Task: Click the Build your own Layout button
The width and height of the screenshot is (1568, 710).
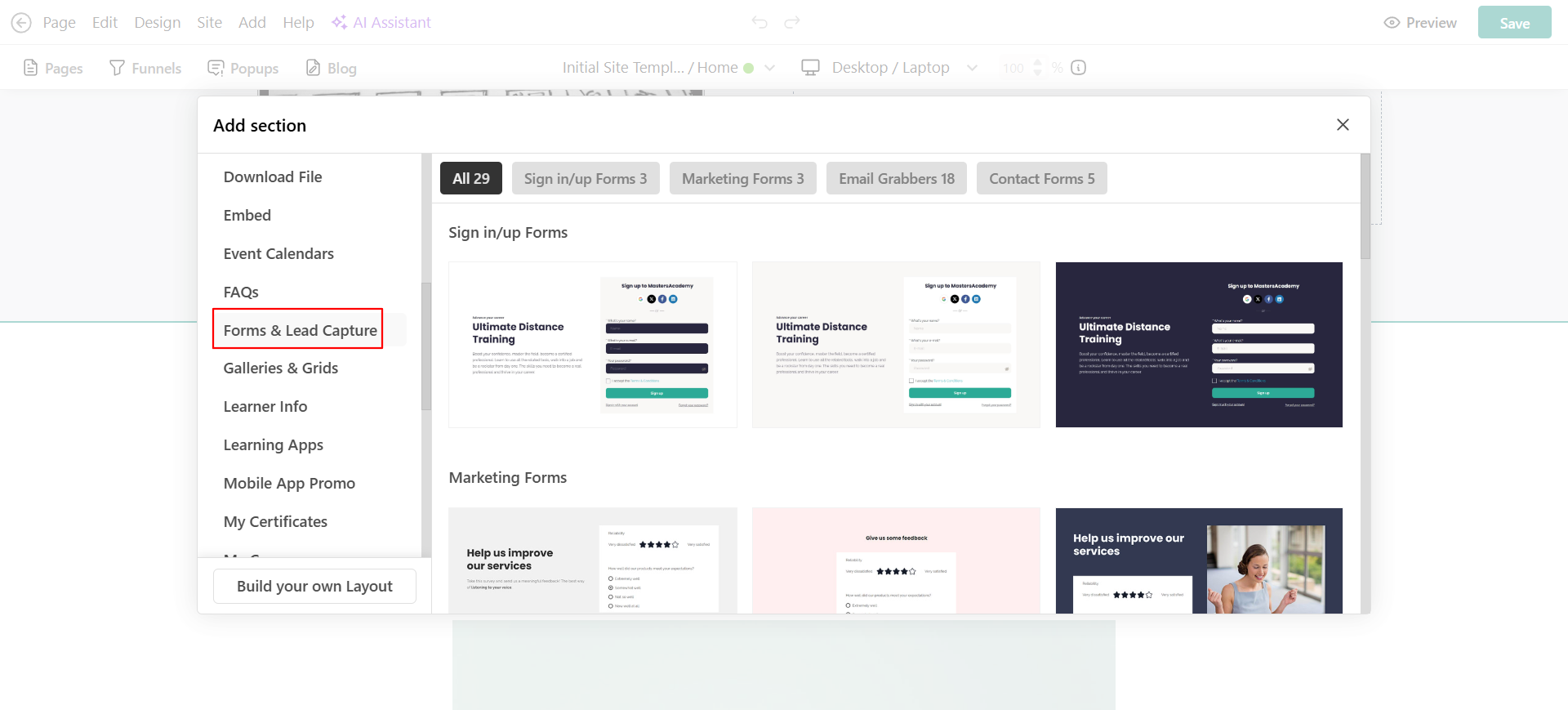Action: (314, 586)
